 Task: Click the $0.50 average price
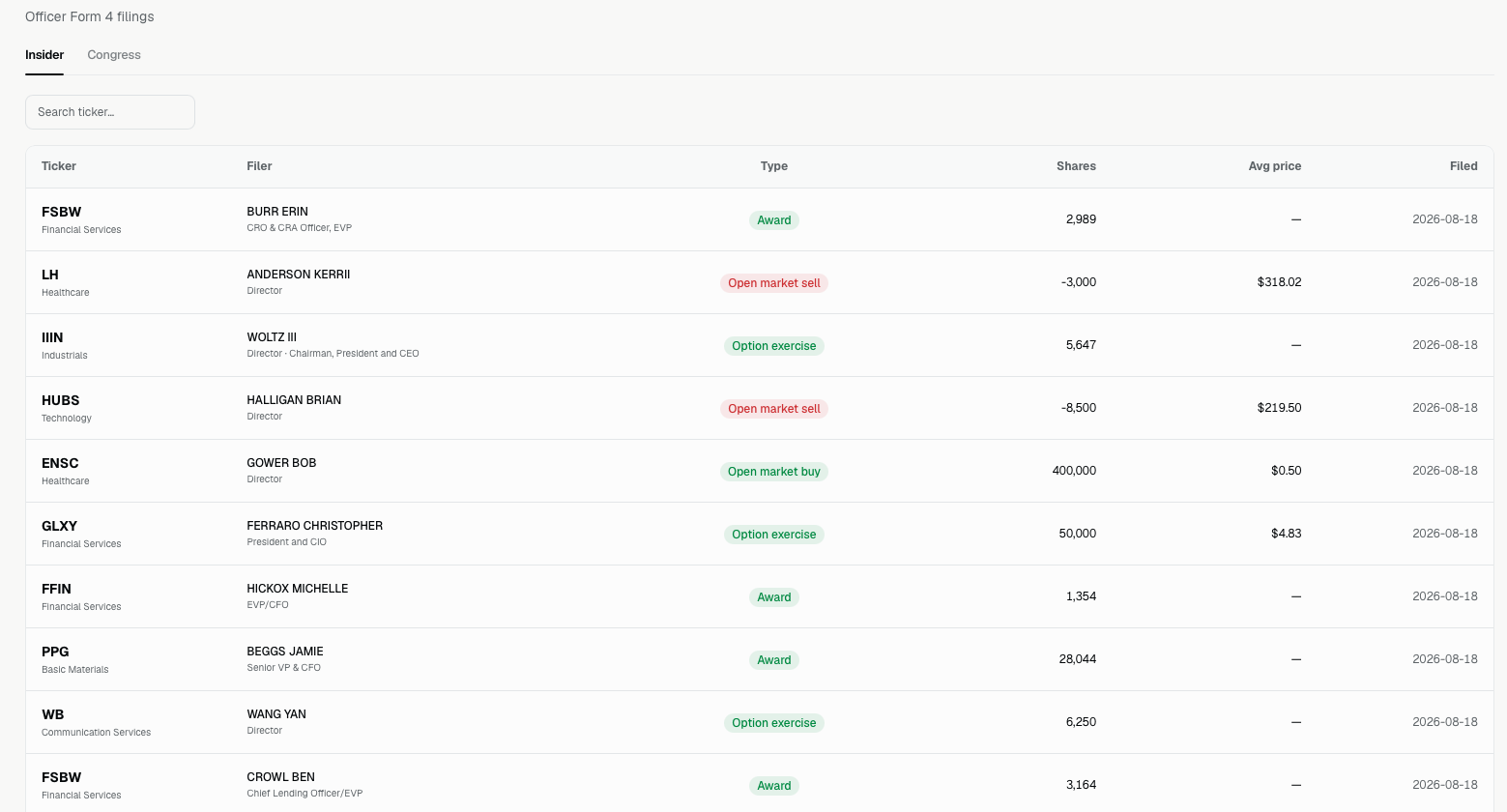(1287, 471)
